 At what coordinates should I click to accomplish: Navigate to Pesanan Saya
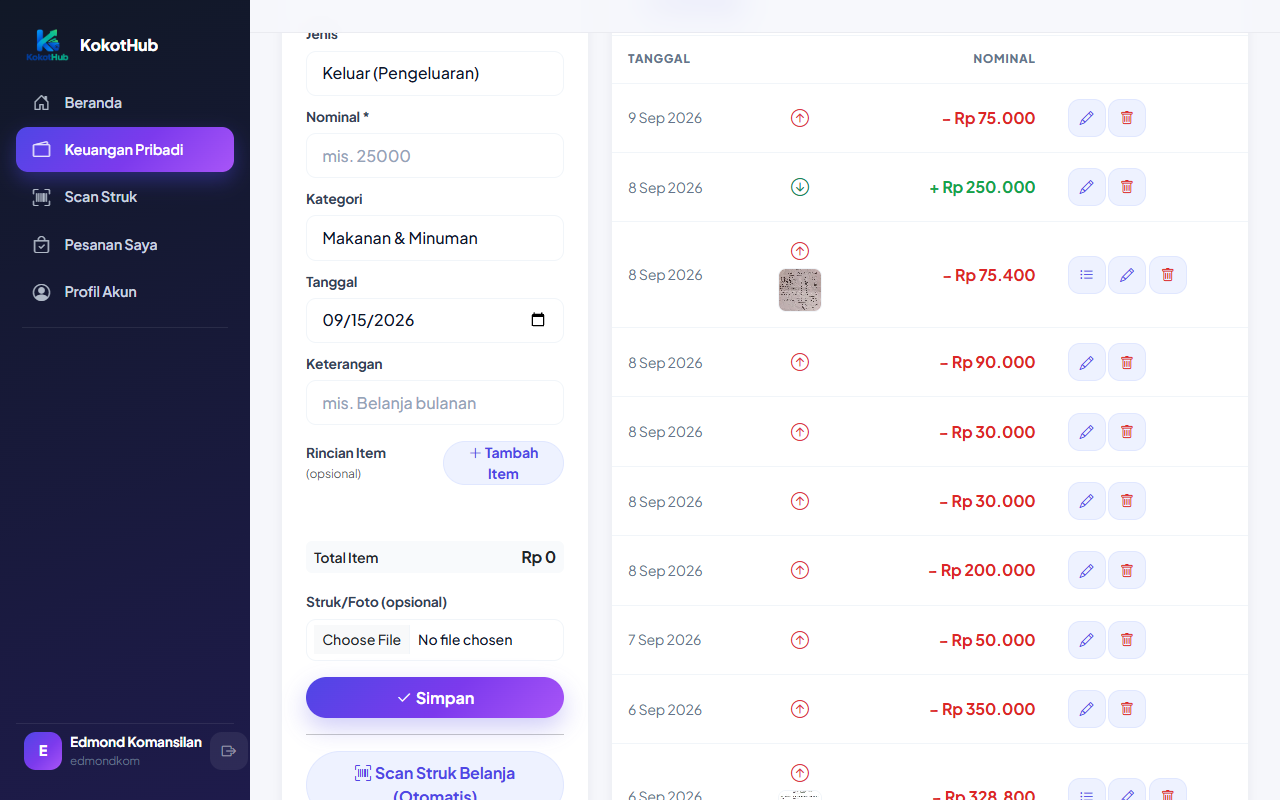tap(125, 245)
